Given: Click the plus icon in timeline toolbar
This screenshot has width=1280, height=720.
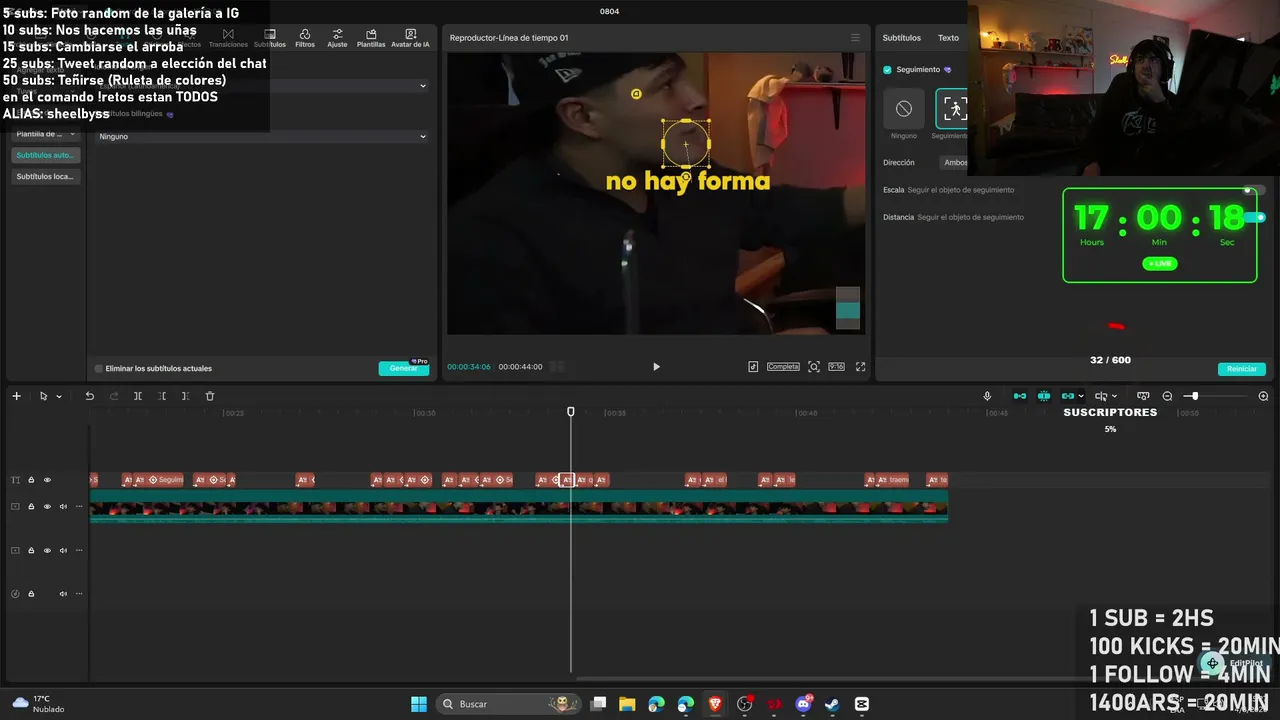Looking at the screenshot, I should (16, 396).
